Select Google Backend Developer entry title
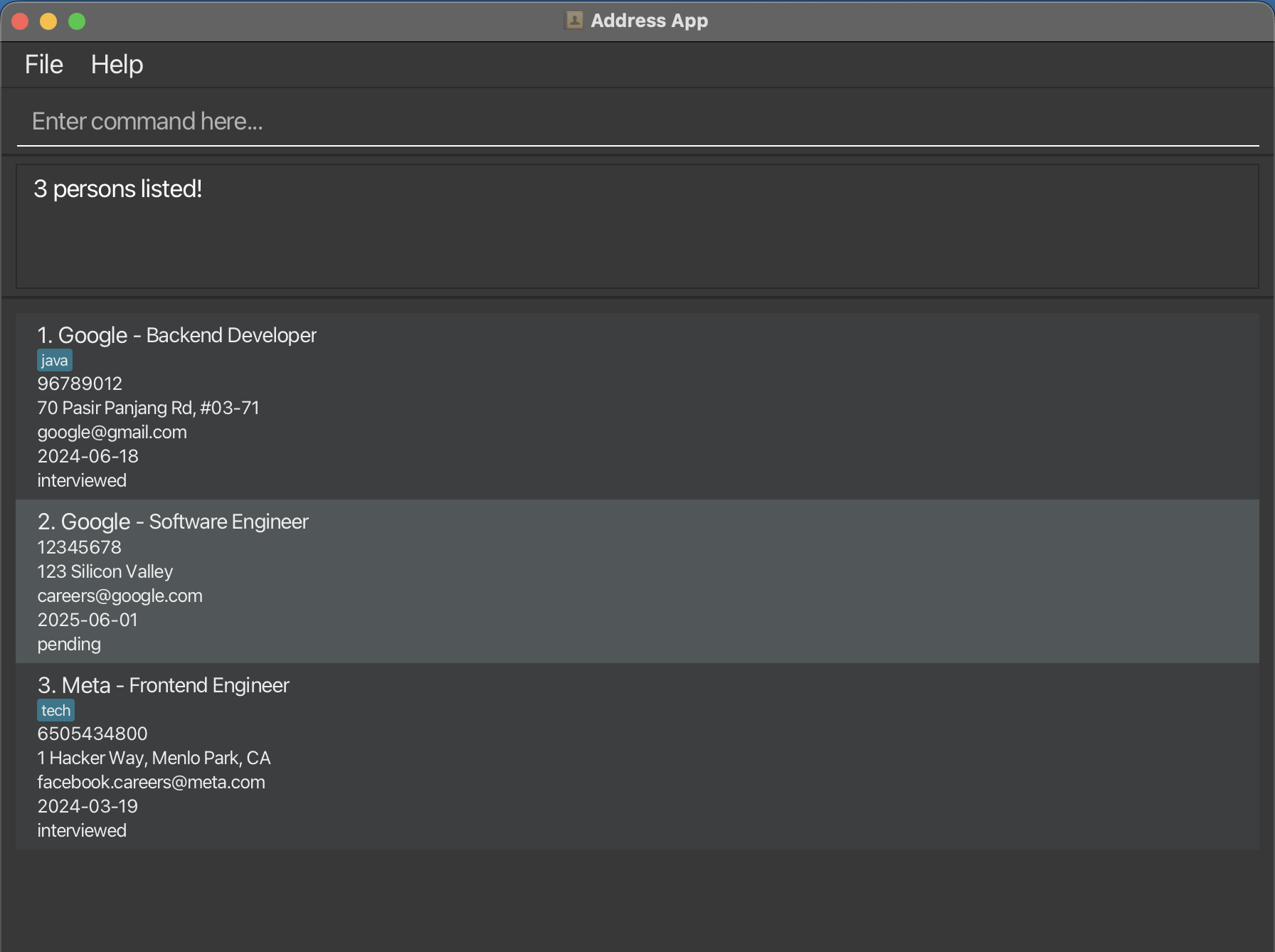Screen dimensions: 1275x952 [176, 335]
